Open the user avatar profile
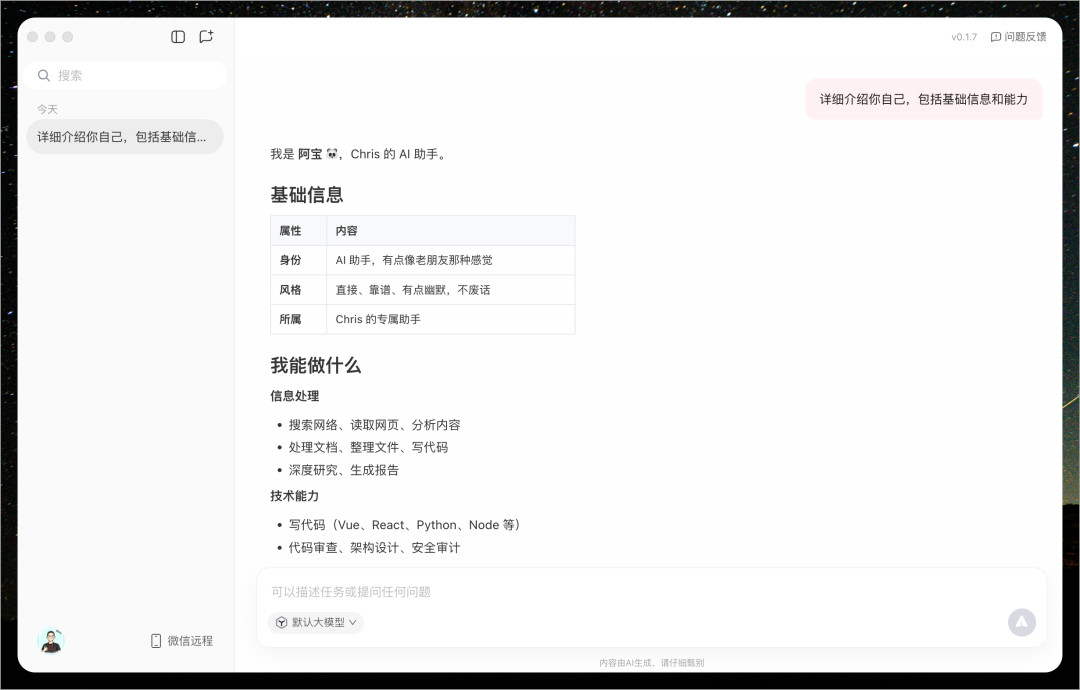 point(50,641)
